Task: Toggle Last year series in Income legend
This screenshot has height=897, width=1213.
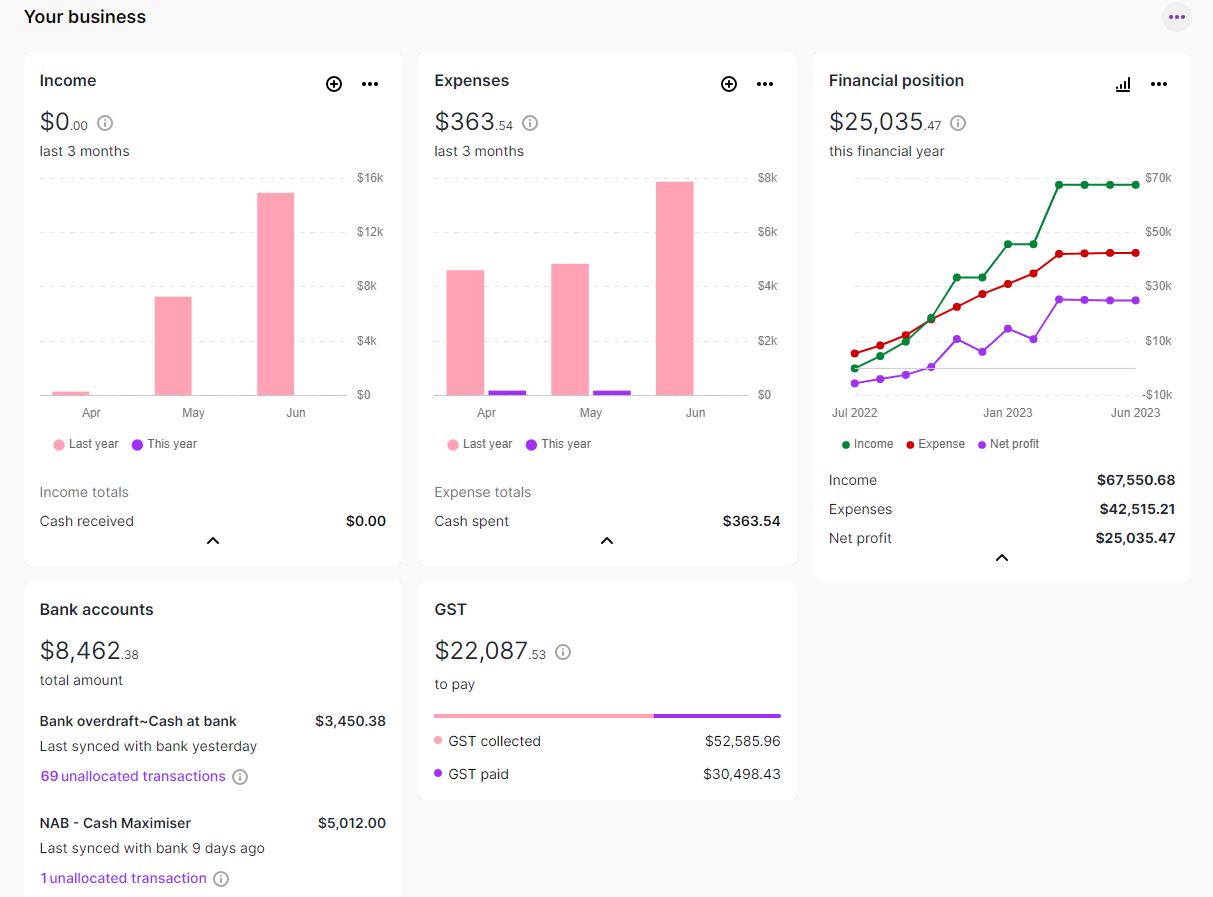Action: click(x=86, y=444)
